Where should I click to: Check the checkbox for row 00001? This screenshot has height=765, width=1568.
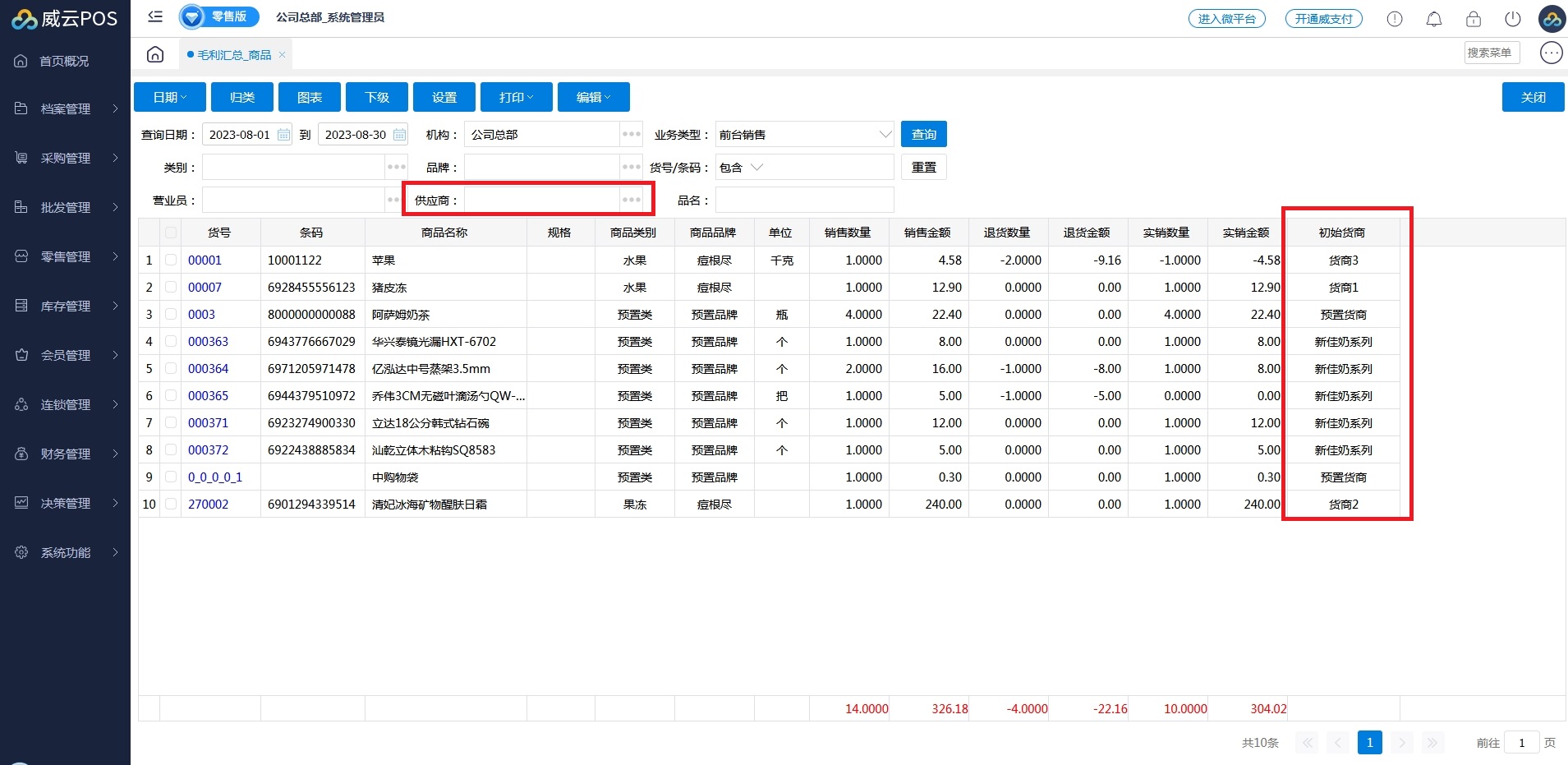171,260
